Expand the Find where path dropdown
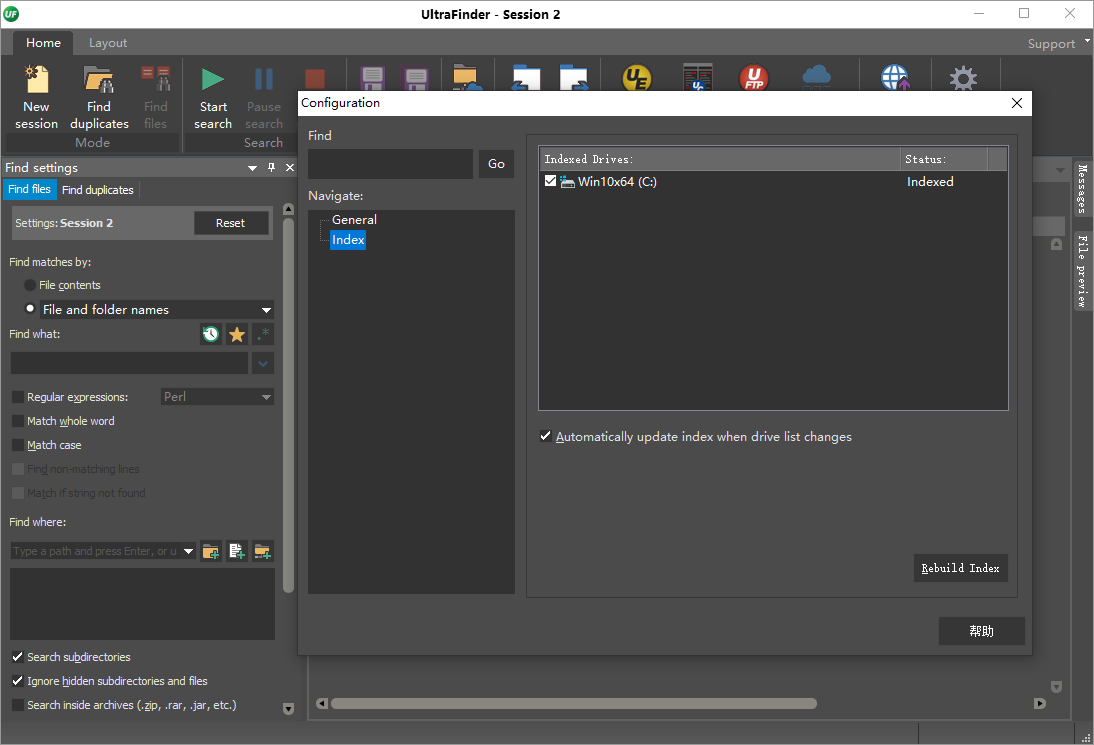 (x=188, y=551)
